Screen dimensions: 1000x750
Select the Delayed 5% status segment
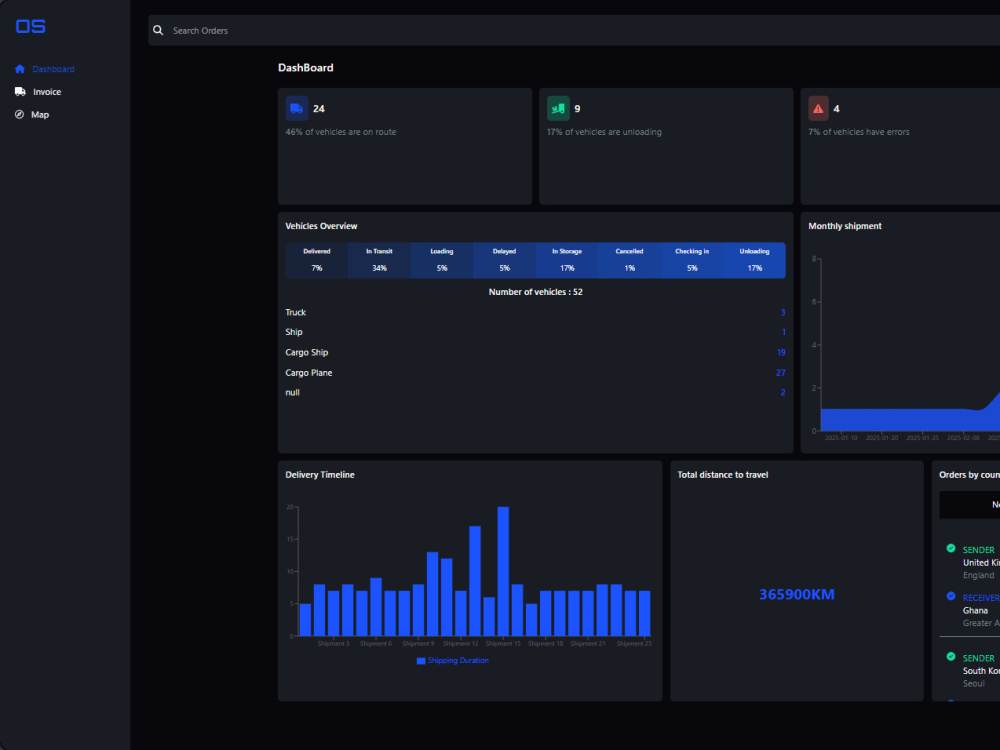pos(504,260)
